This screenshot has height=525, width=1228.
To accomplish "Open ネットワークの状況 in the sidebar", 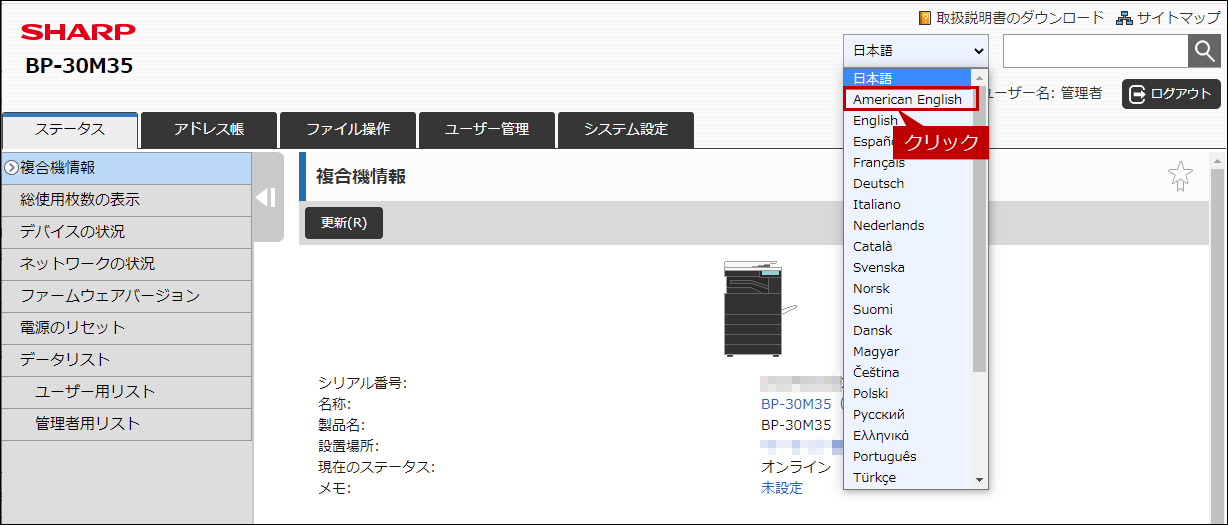I will tap(127, 264).
